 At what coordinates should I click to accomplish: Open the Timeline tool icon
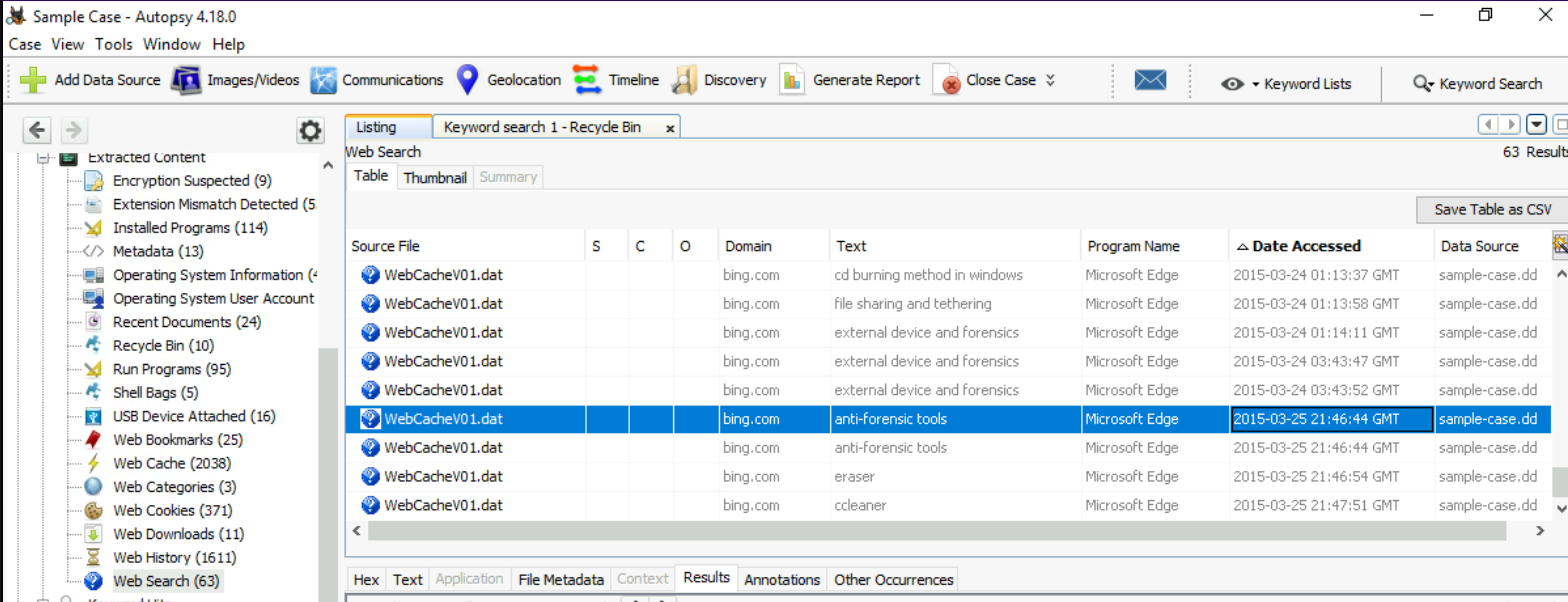click(x=587, y=80)
